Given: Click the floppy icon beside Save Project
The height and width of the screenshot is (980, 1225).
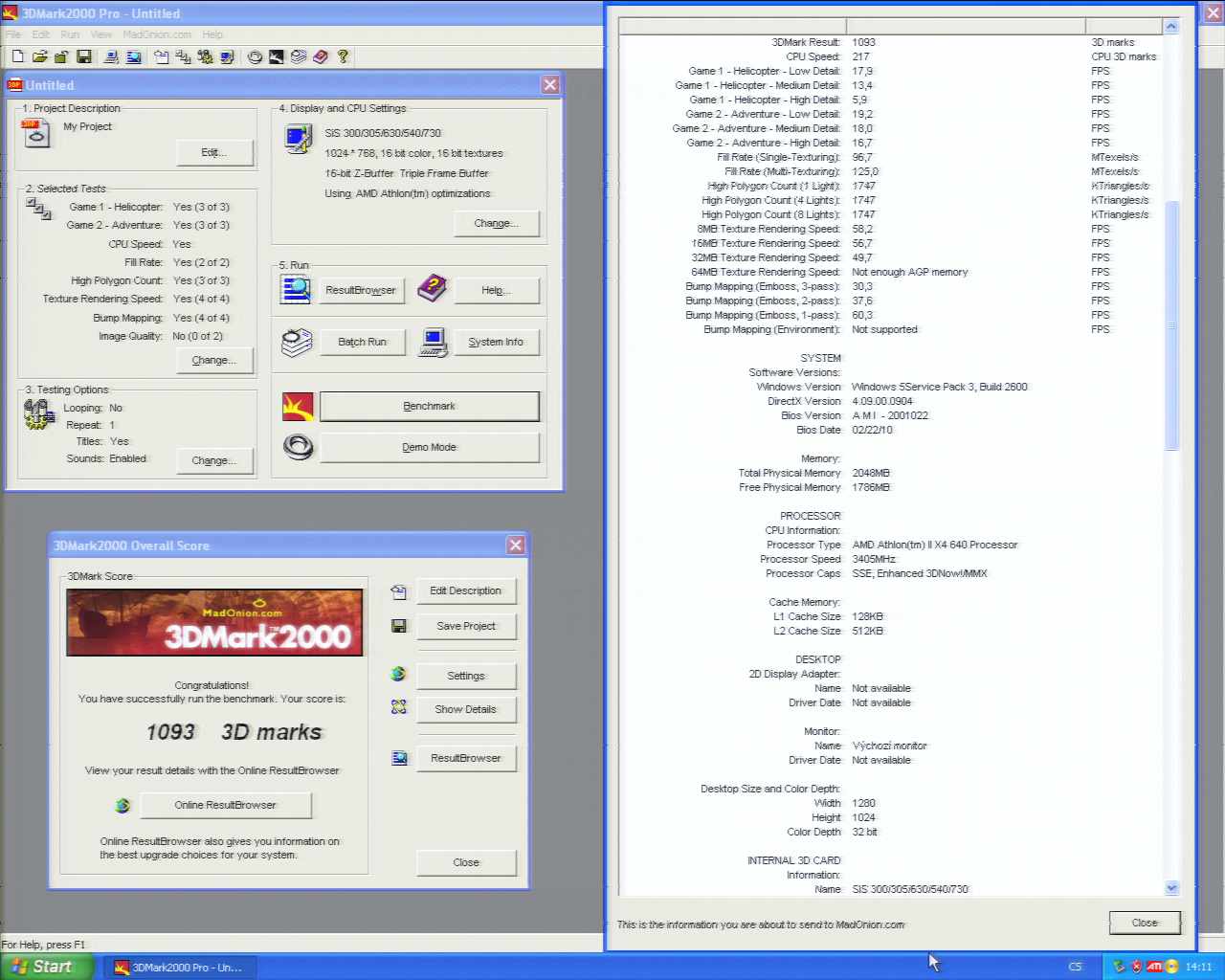Looking at the screenshot, I should [399, 626].
